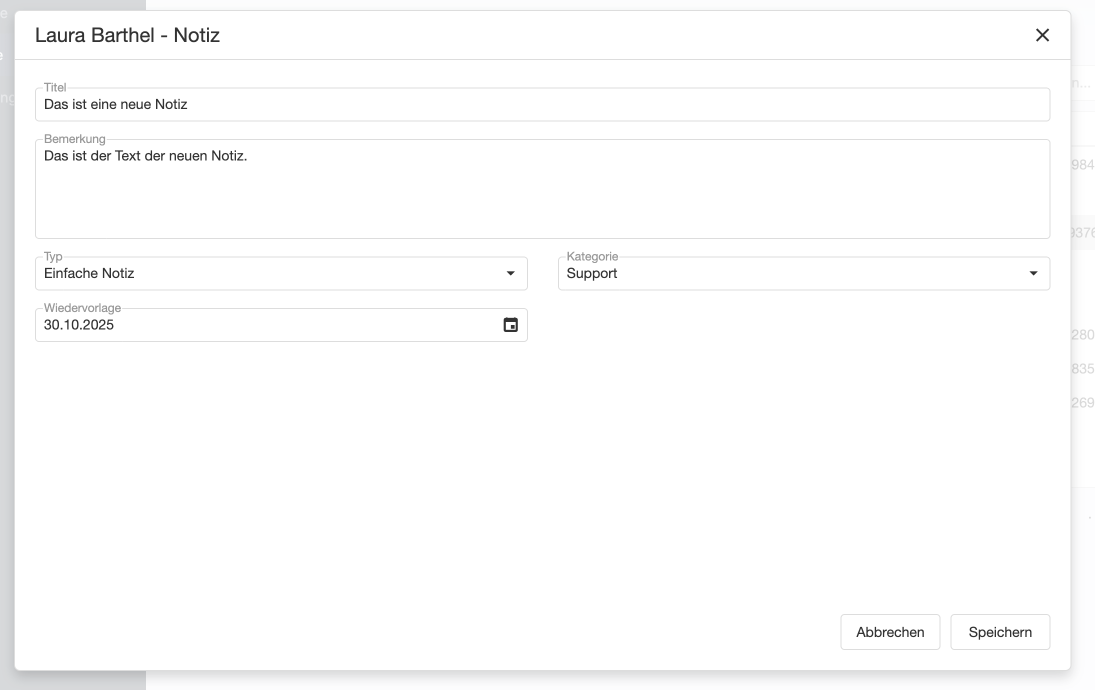Select the 'Support' value in Kategorie
Viewport: 1095px width, 690px height.
click(x=592, y=274)
